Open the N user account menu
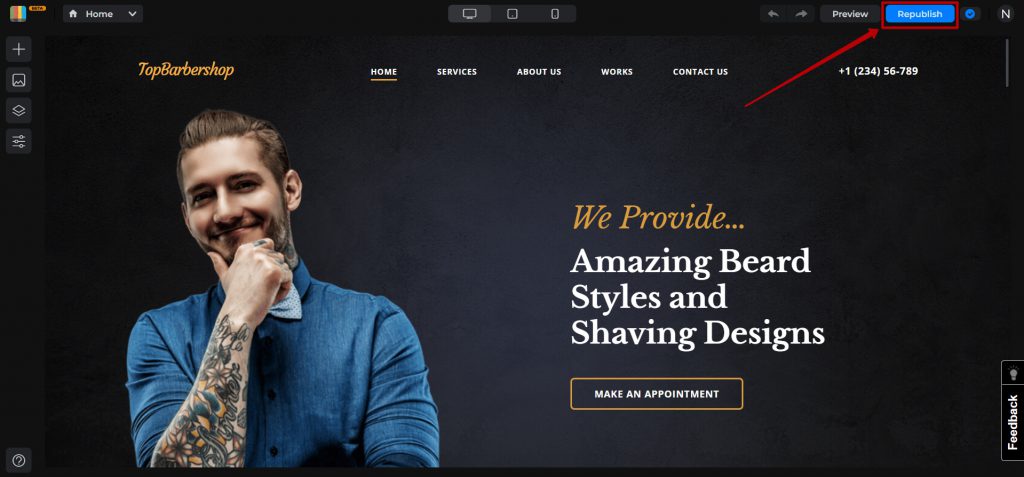Viewport: 1024px width, 477px height. [1005, 14]
